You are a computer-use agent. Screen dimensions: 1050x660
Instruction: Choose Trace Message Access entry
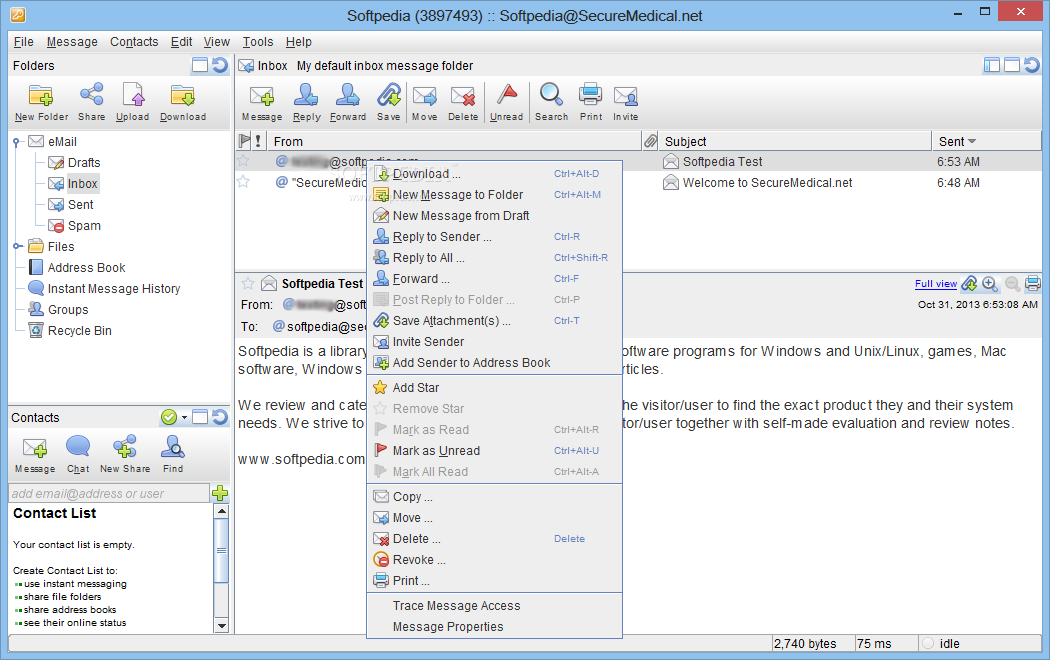(494, 606)
